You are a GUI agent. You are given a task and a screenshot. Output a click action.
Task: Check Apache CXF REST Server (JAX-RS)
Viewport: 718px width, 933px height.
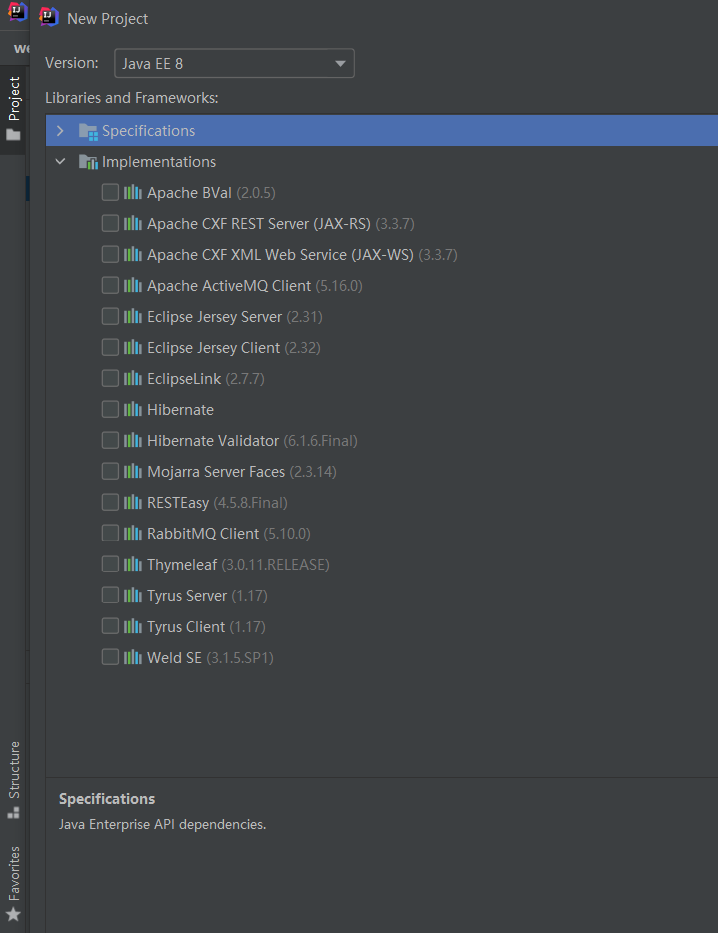coord(110,223)
